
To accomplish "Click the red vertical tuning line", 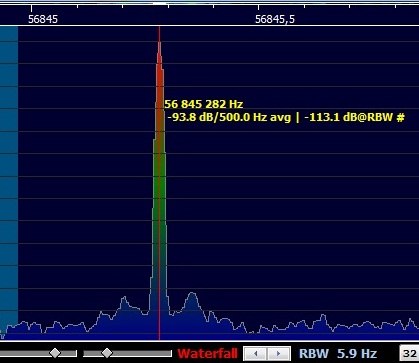I will click(x=159, y=183).
